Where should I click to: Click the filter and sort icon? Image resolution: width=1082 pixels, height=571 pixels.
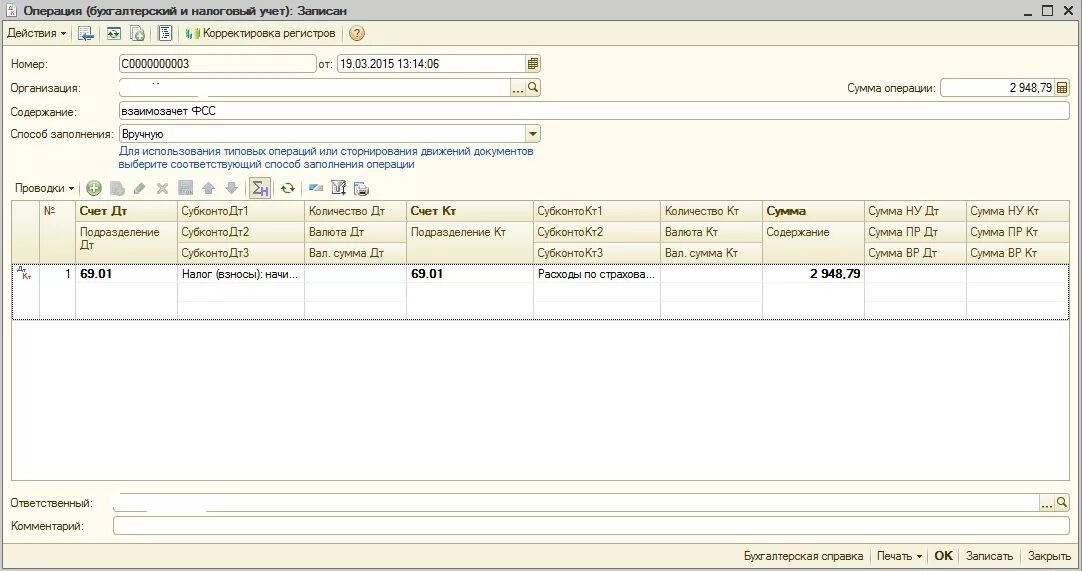pos(338,188)
